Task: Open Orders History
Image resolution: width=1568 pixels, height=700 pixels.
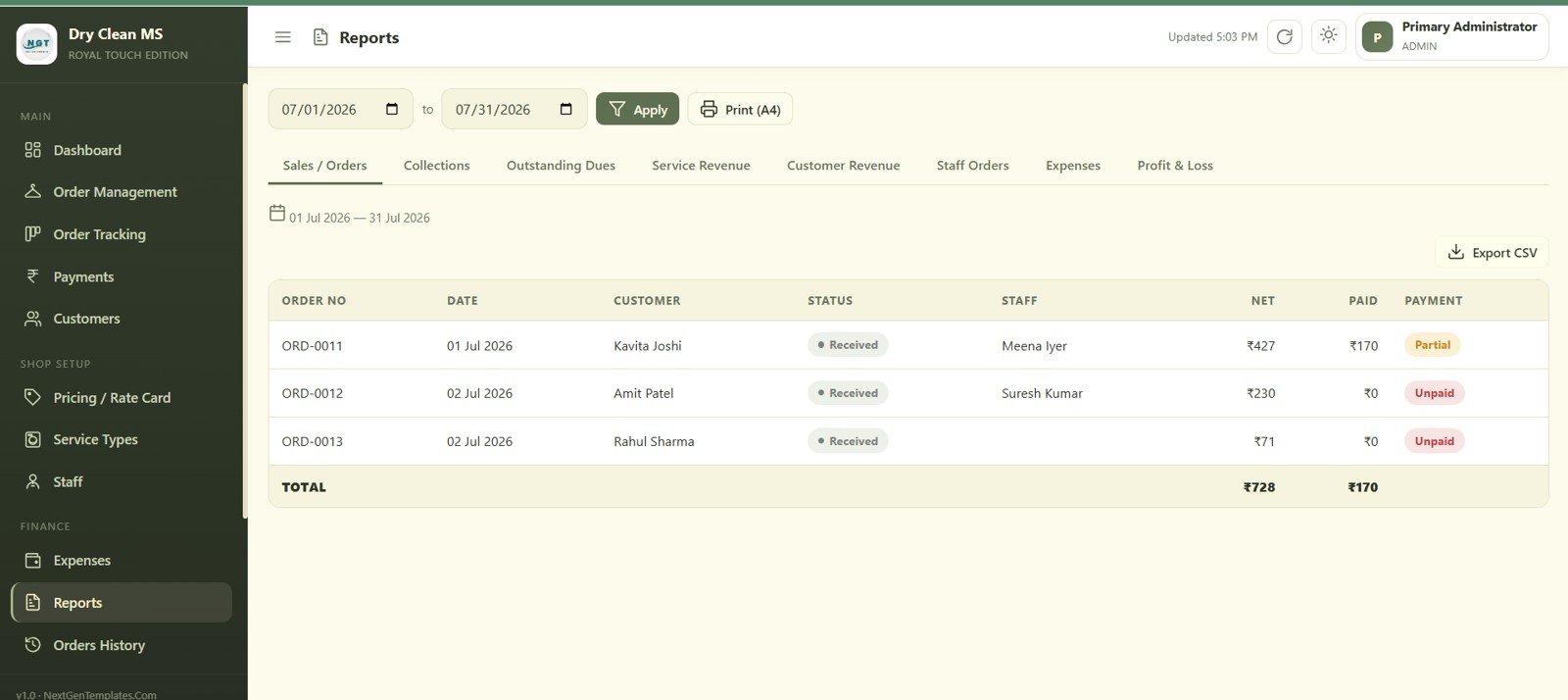Action: pos(122,645)
